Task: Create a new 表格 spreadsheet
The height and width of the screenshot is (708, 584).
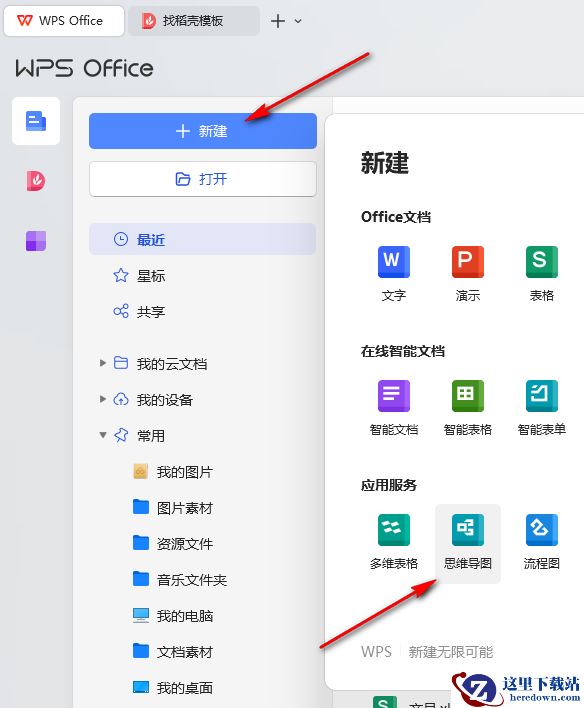Action: coord(542,273)
